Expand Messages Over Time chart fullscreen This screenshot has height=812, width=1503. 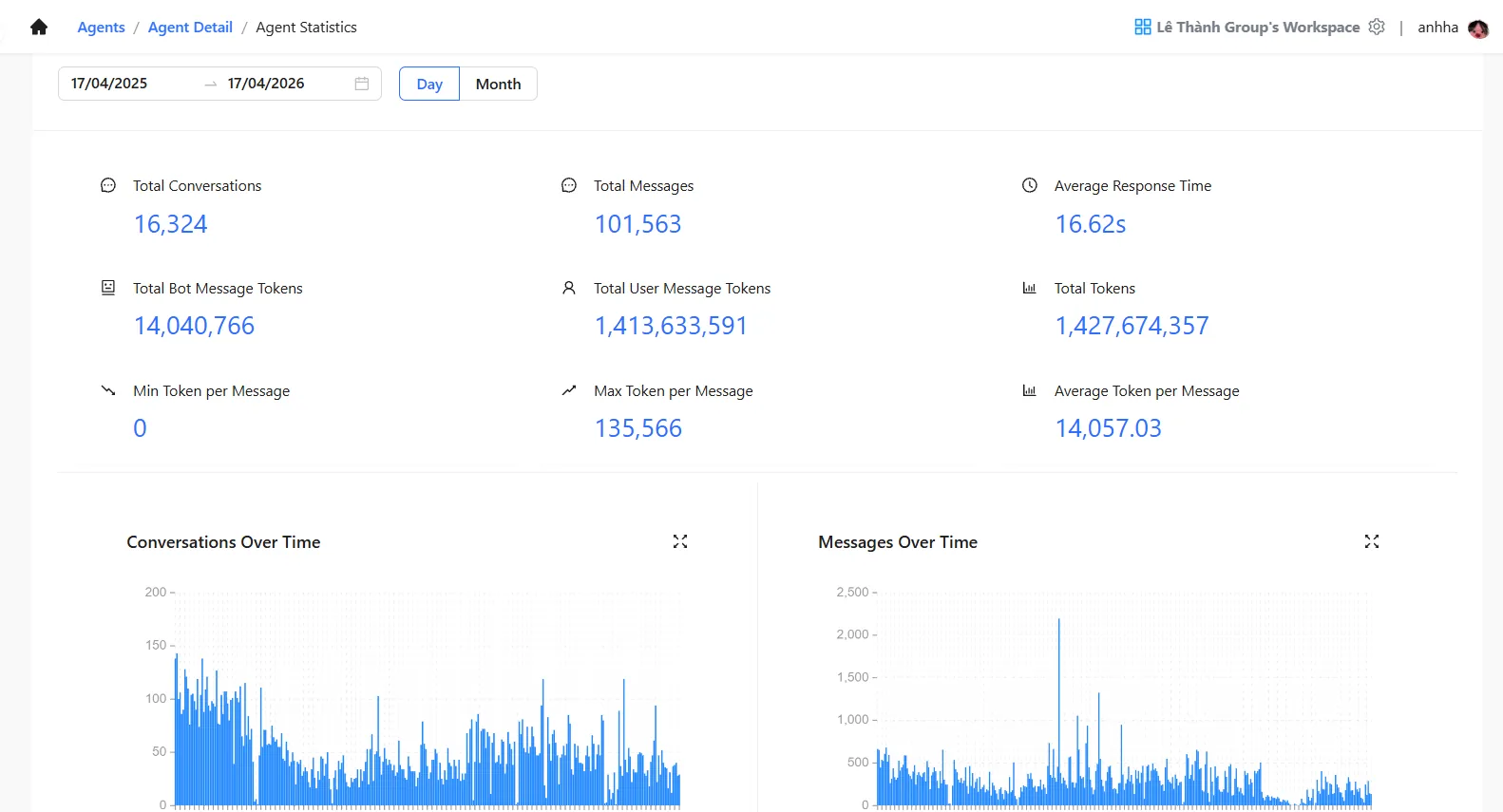[1372, 541]
